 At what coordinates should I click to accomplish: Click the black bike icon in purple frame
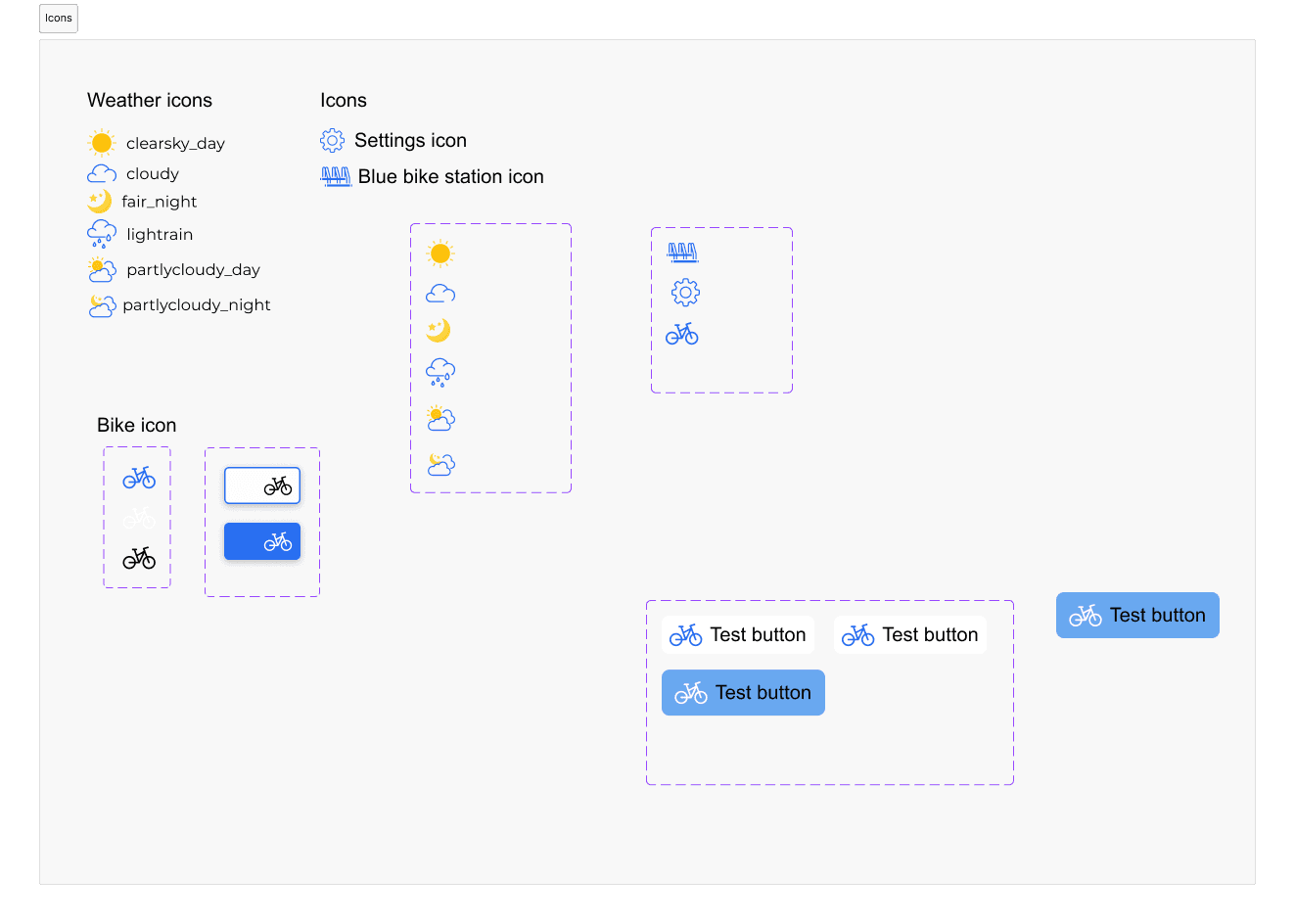[139, 558]
